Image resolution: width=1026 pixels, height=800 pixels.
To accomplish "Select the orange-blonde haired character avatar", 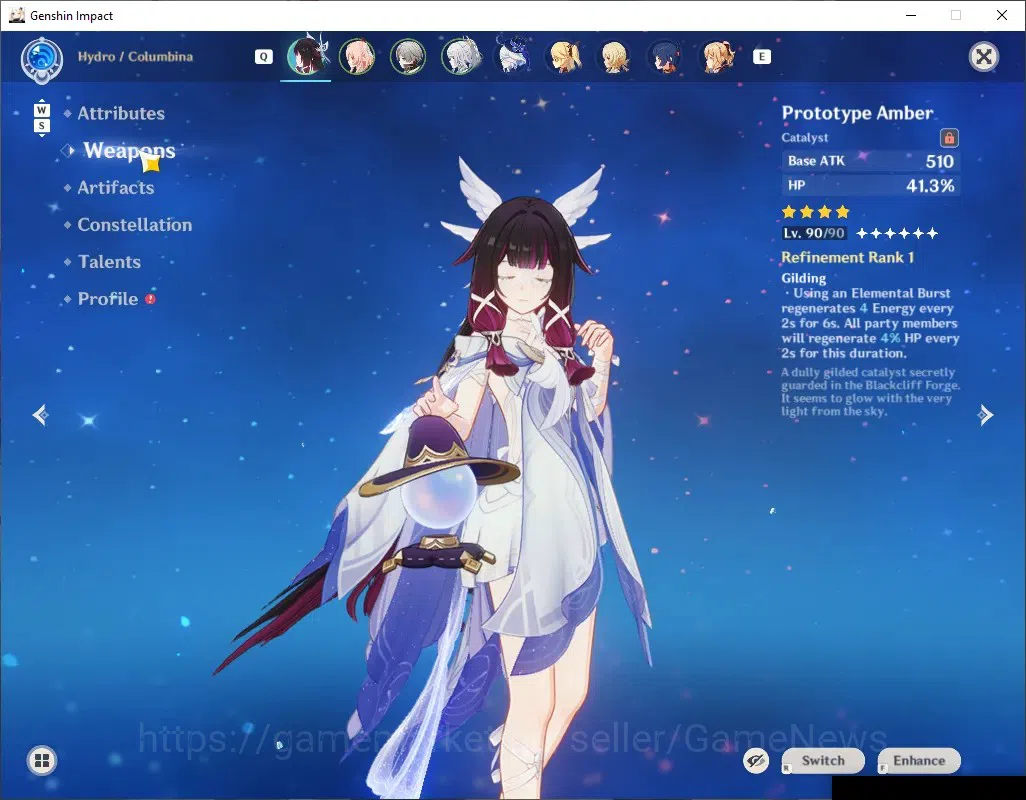I will point(716,56).
